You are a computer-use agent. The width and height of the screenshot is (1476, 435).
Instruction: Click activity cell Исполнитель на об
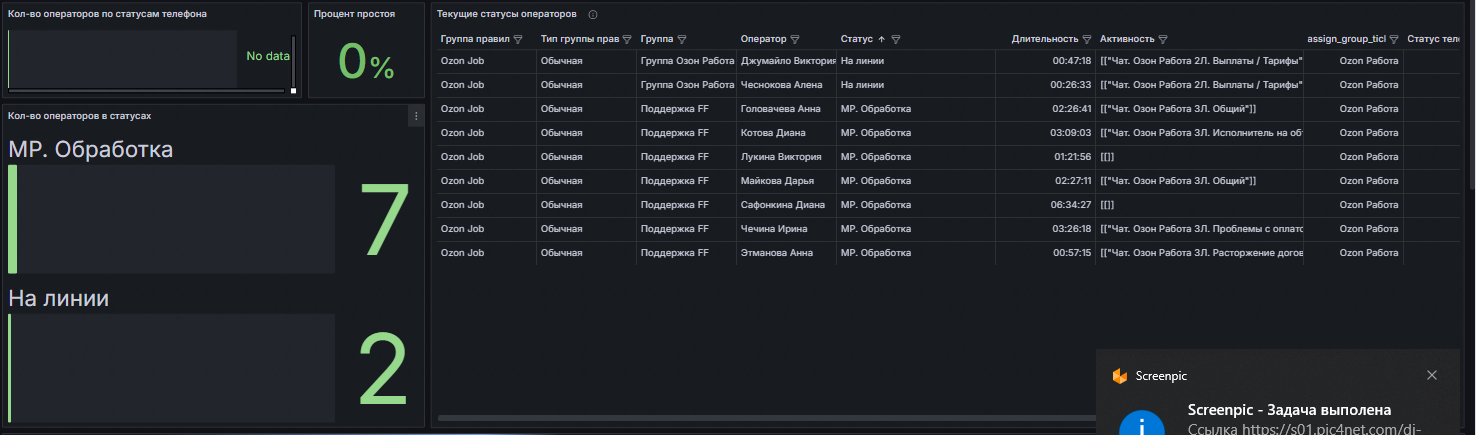point(1201,133)
